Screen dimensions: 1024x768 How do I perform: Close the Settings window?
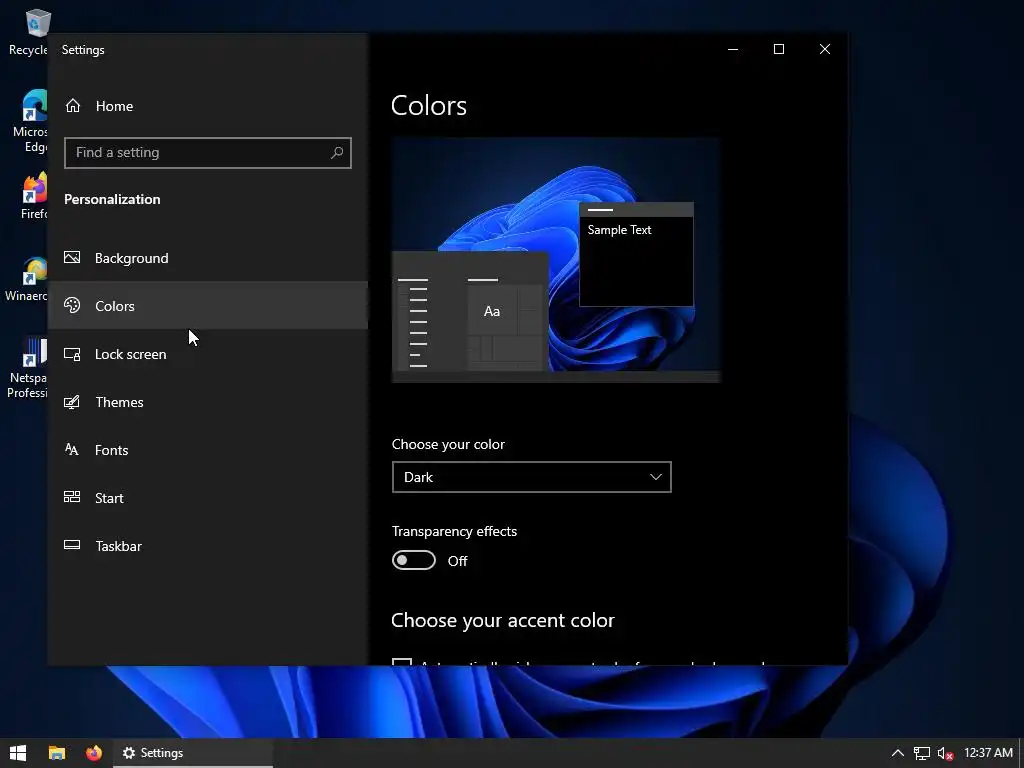pos(825,50)
